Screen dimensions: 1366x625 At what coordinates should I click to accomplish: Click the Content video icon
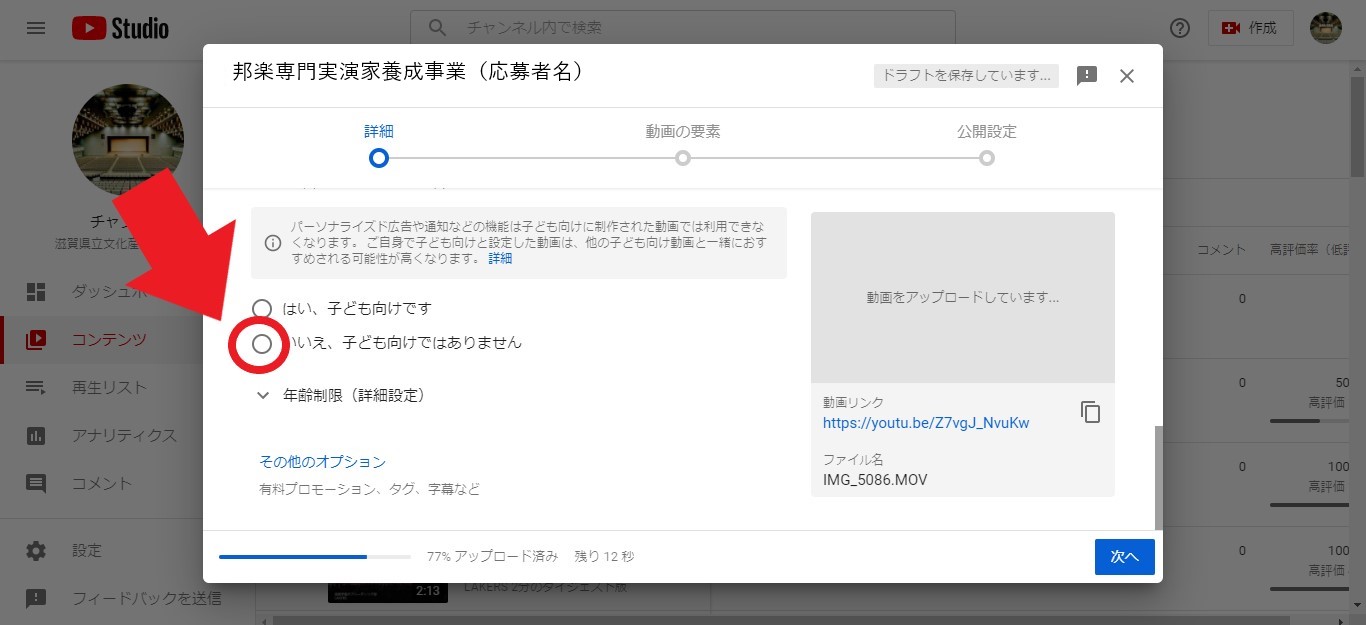tap(36, 340)
